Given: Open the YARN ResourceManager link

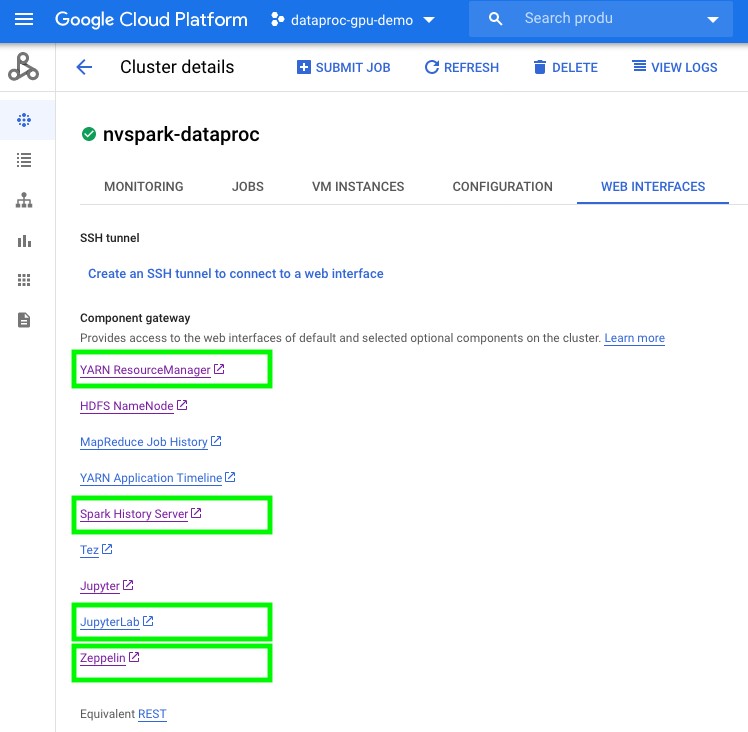Looking at the screenshot, I should click(145, 370).
